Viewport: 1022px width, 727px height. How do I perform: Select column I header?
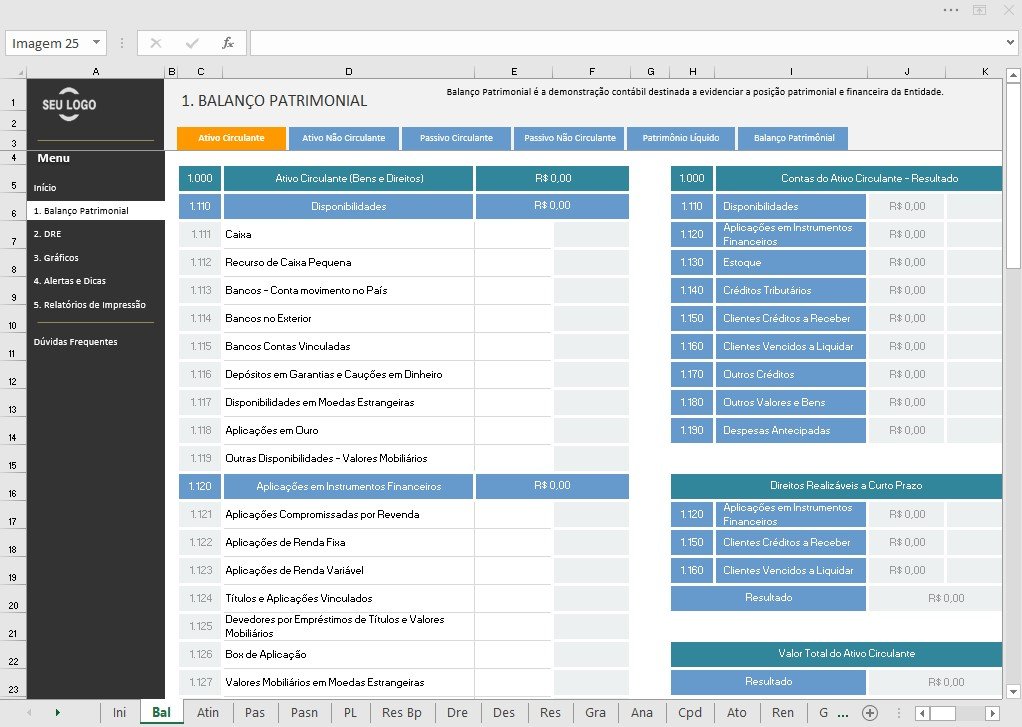pyautogui.click(x=791, y=72)
